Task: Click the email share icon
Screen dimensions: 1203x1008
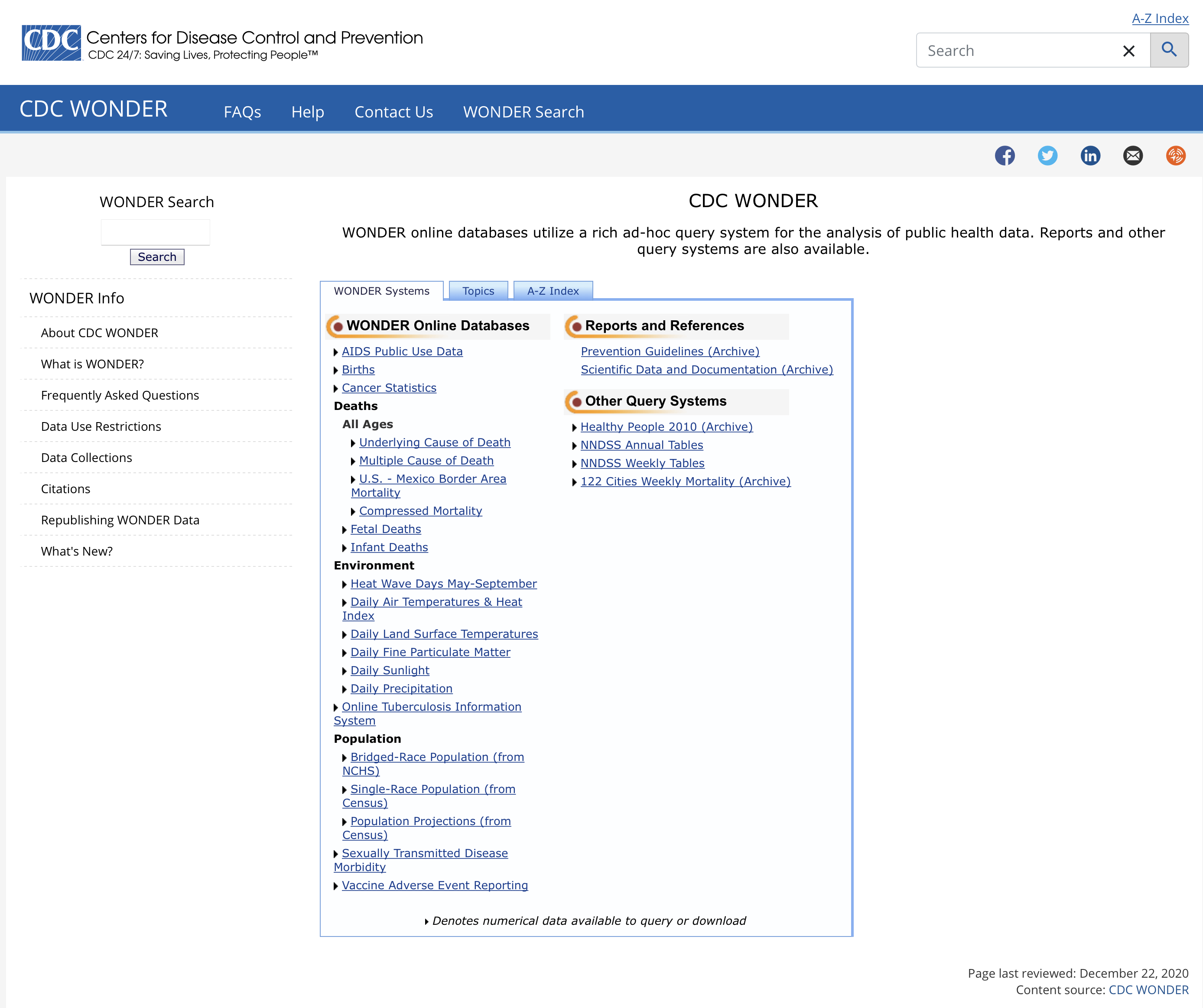Action: tap(1132, 156)
